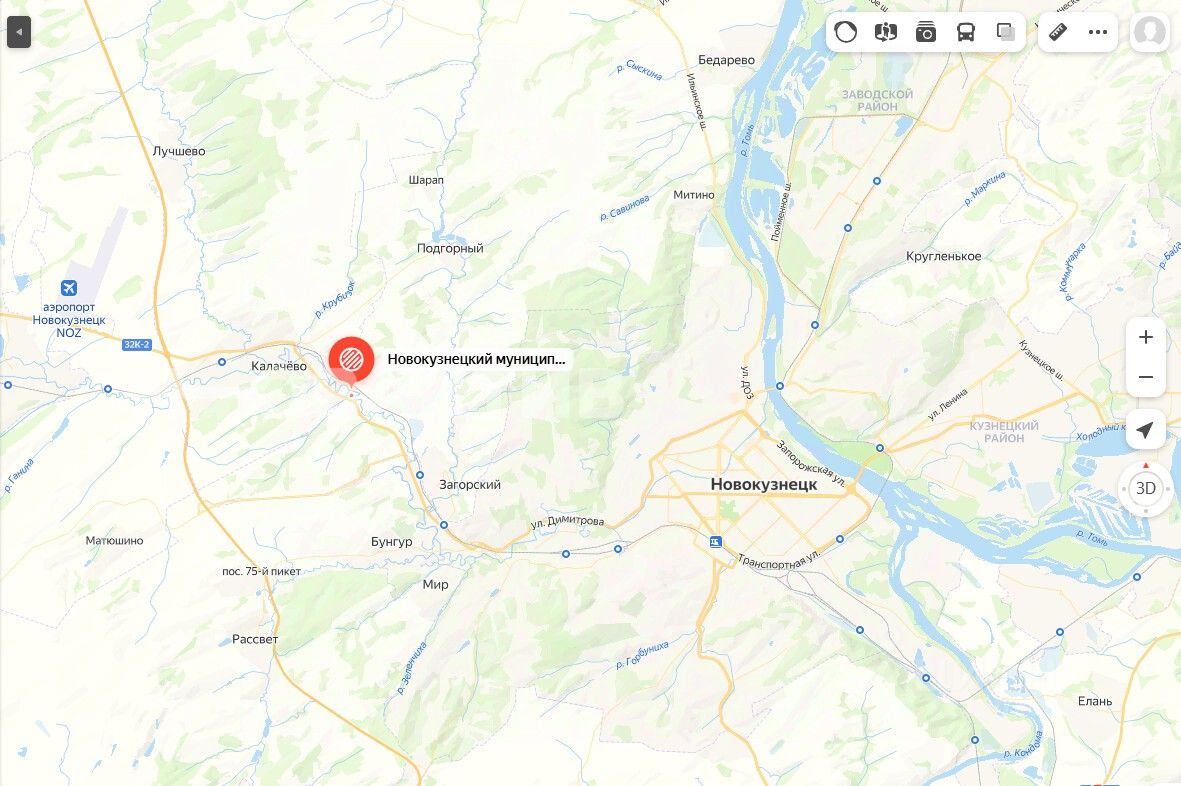Zoom in with plus button
The height and width of the screenshot is (786, 1181).
tap(1146, 337)
